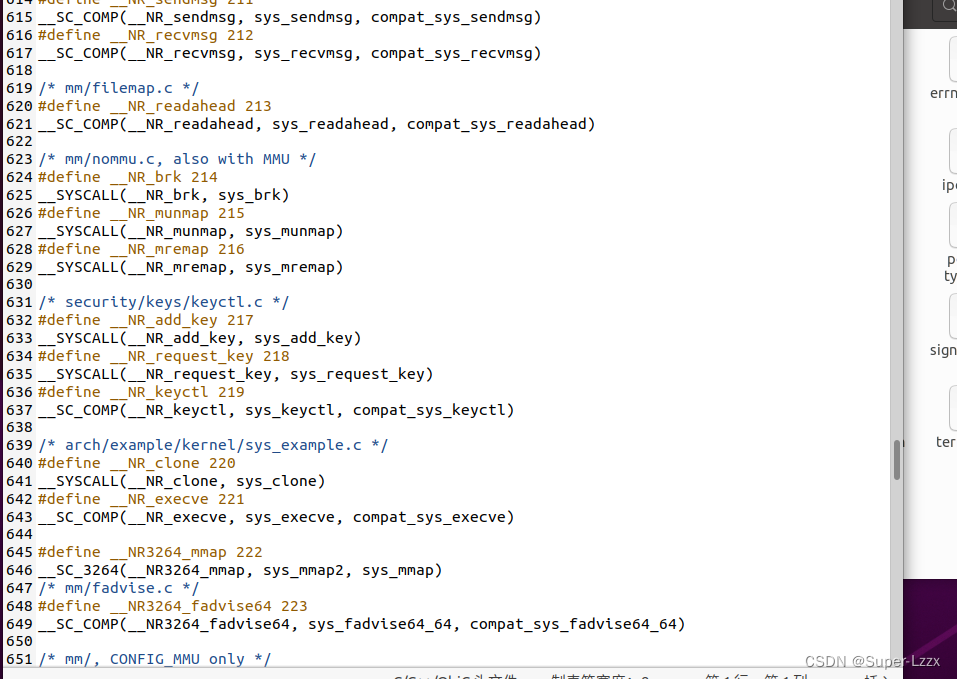Place cursor on '#define __NR_brk 214'
This screenshot has height=679, width=957.
128,177
